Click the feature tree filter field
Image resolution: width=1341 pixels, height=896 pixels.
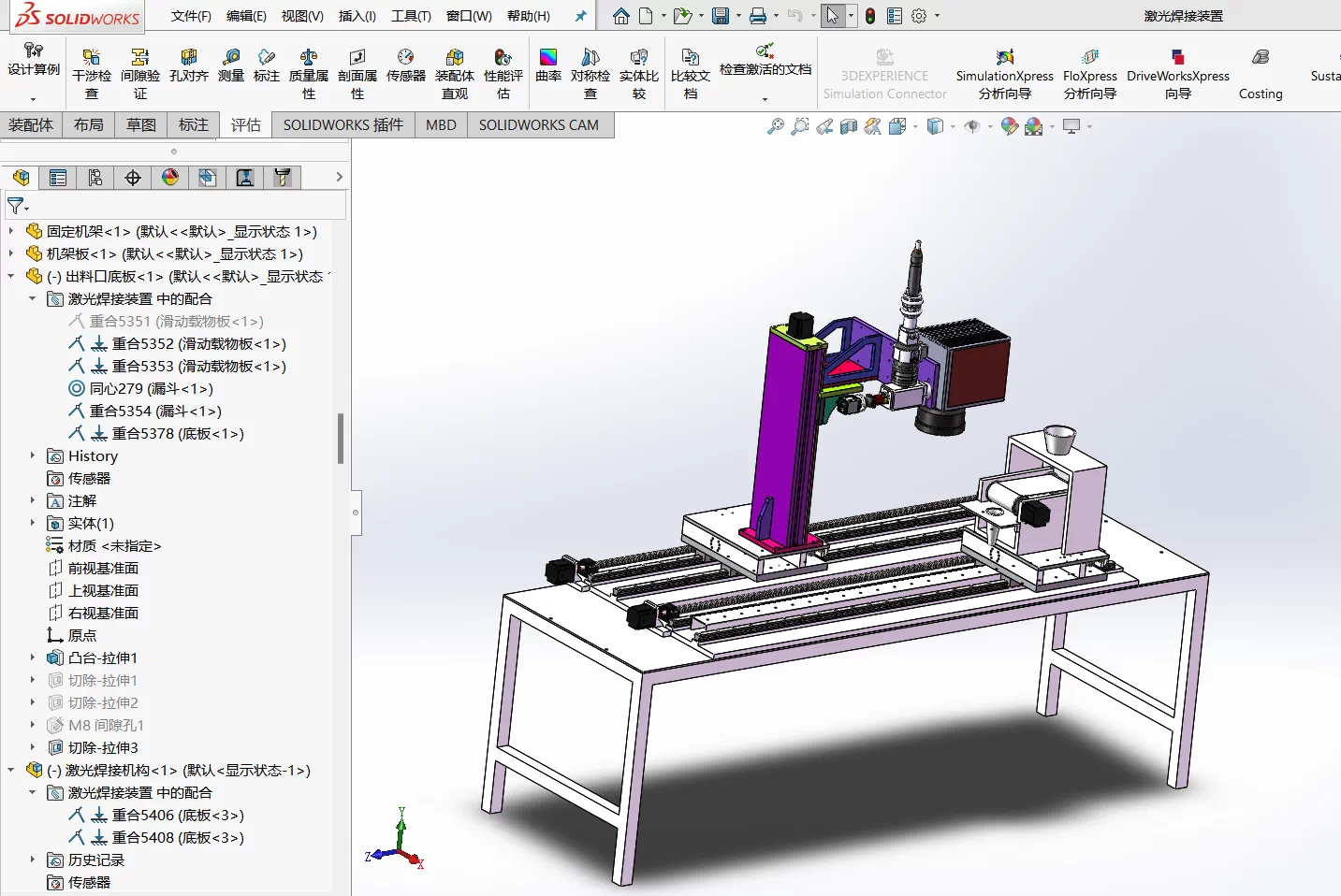pos(175,206)
